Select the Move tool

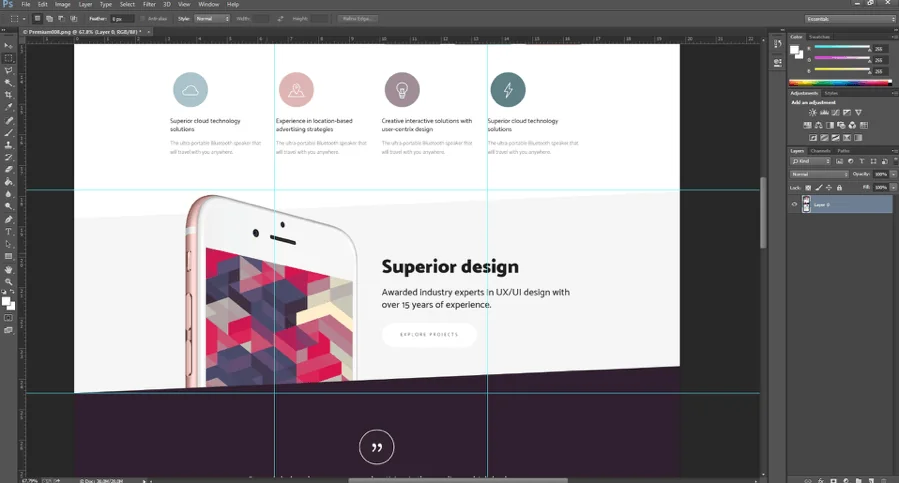9,45
